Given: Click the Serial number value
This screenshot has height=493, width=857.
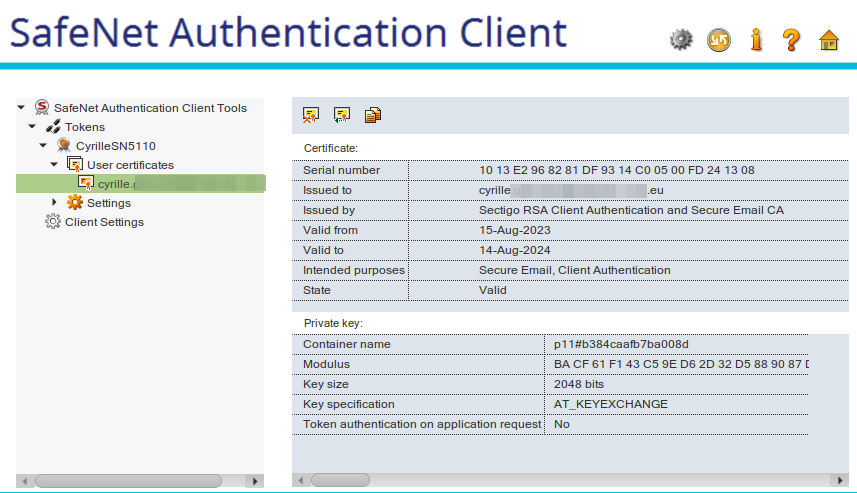Looking at the screenshot, I should 616,170.
